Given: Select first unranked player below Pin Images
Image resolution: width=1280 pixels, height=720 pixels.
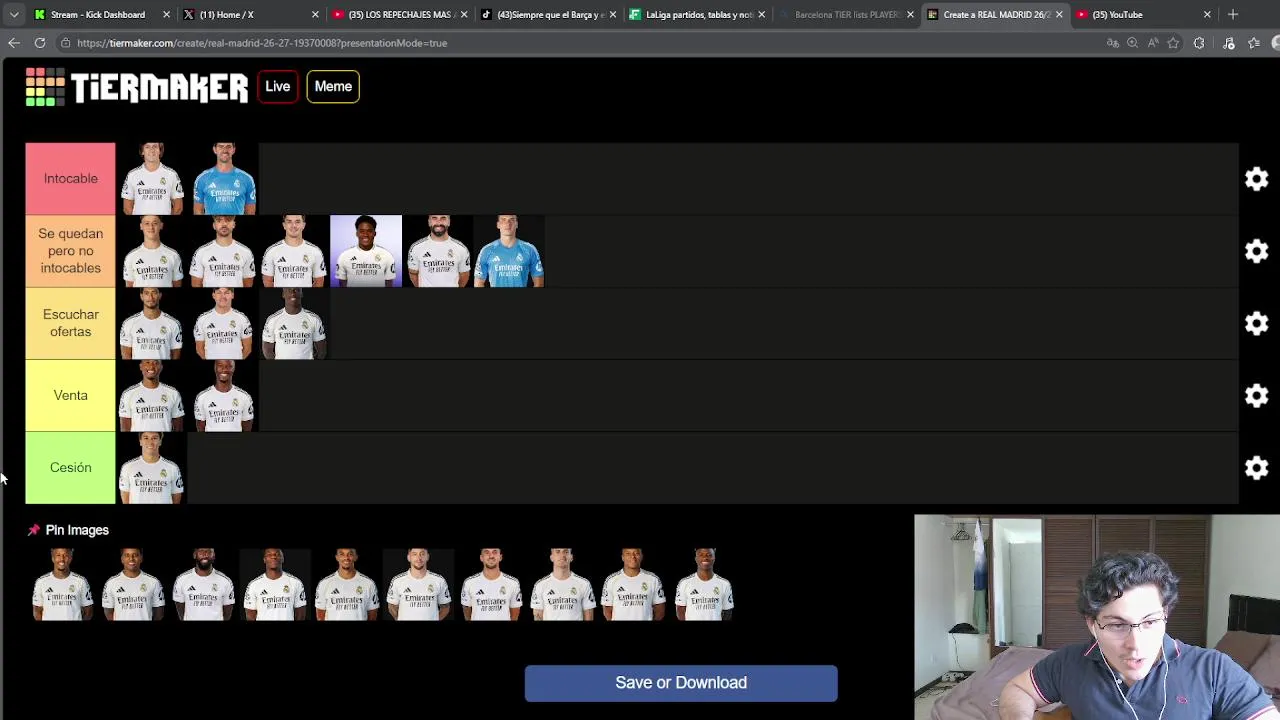Looking at the screenshot, I should click(61, 585).
